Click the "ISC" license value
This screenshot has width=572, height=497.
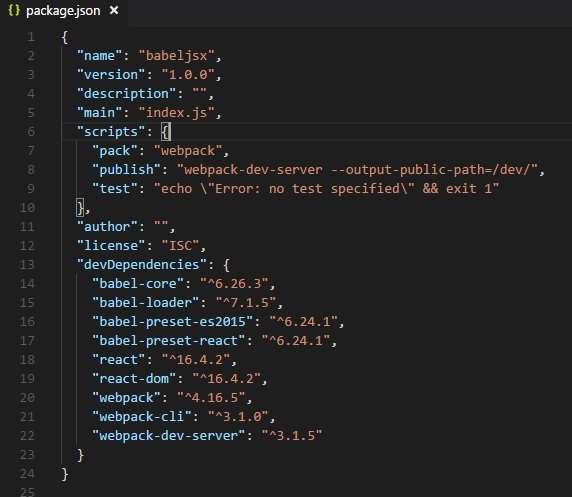[x=181, y=246]
